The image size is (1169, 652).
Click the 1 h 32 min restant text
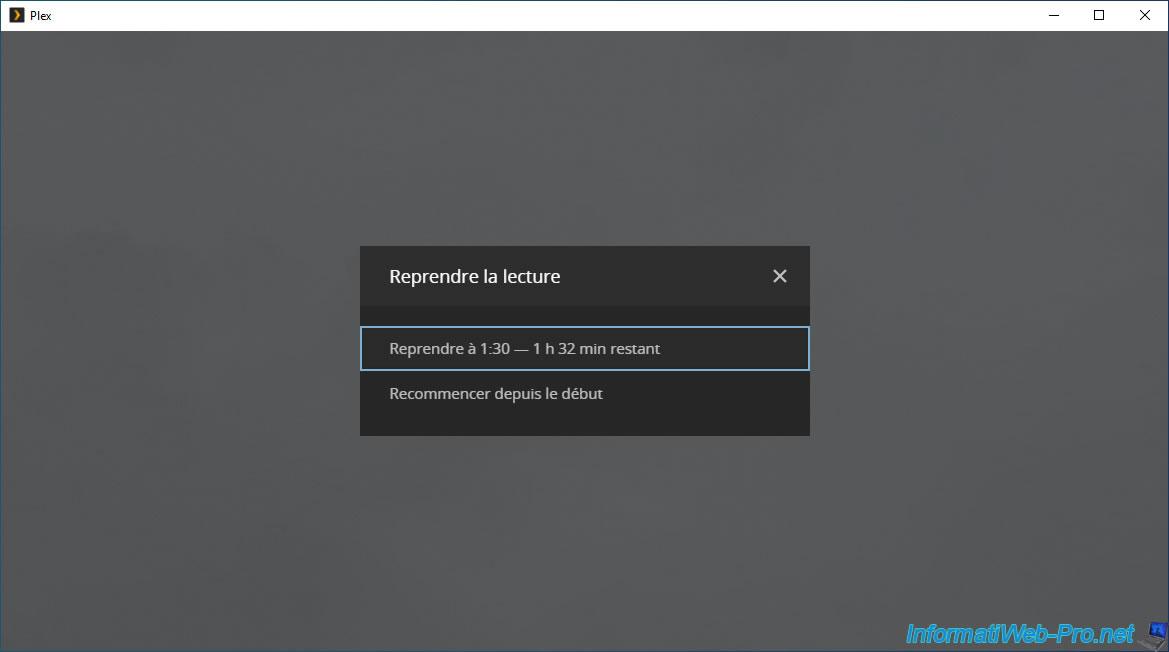pos(596,349)
